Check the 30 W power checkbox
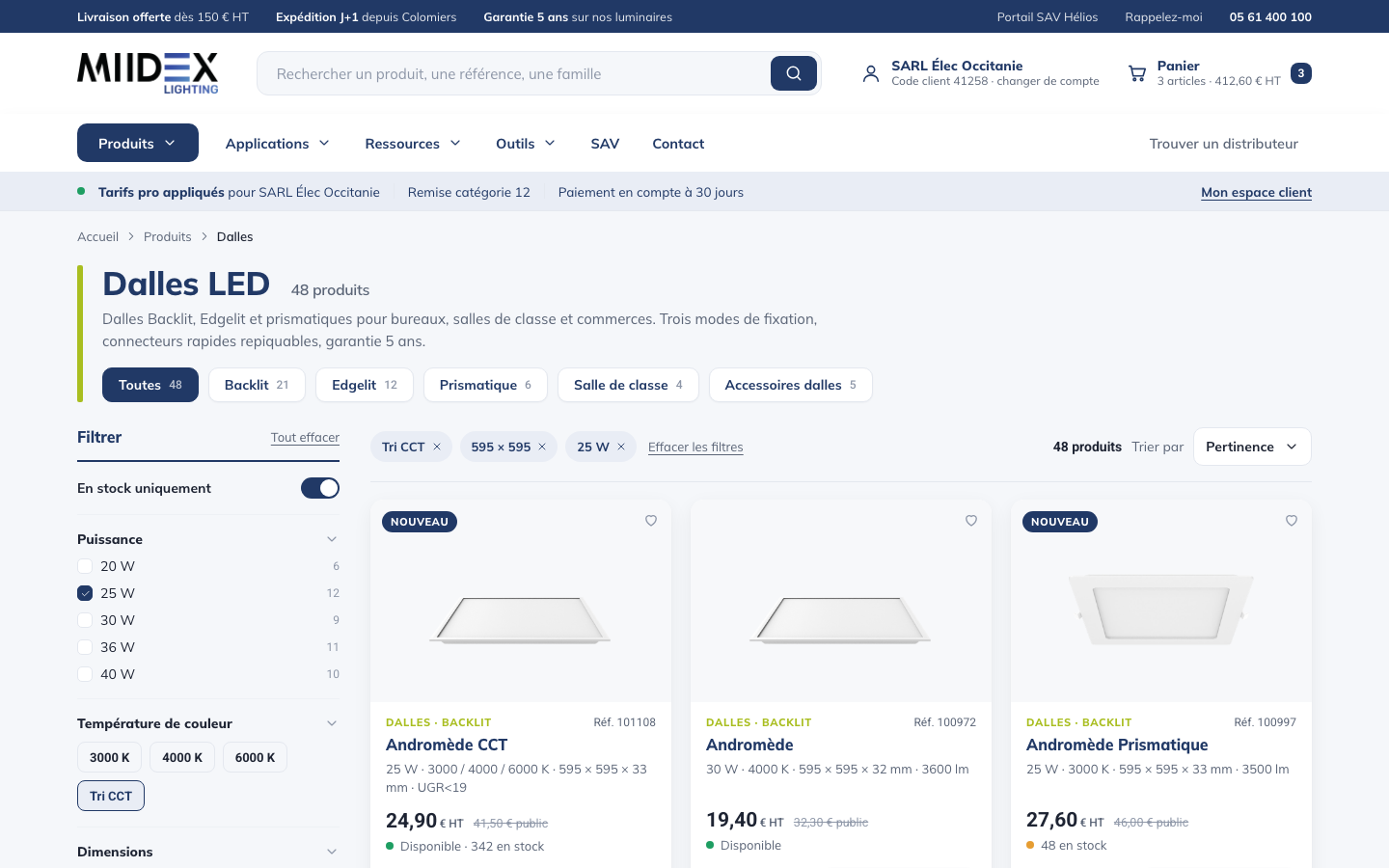Screen dimensions: 1389x868 click(85, 620)
